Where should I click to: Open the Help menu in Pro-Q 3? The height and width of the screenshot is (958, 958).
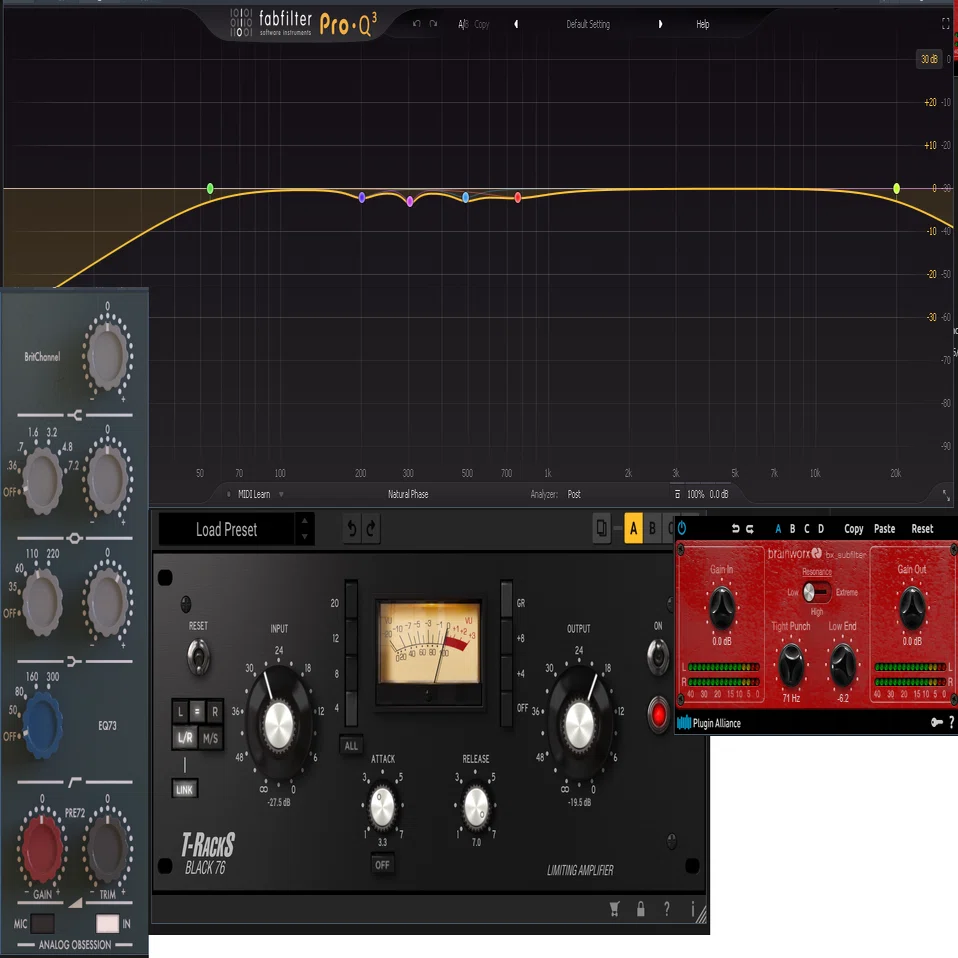pos(703,24)
